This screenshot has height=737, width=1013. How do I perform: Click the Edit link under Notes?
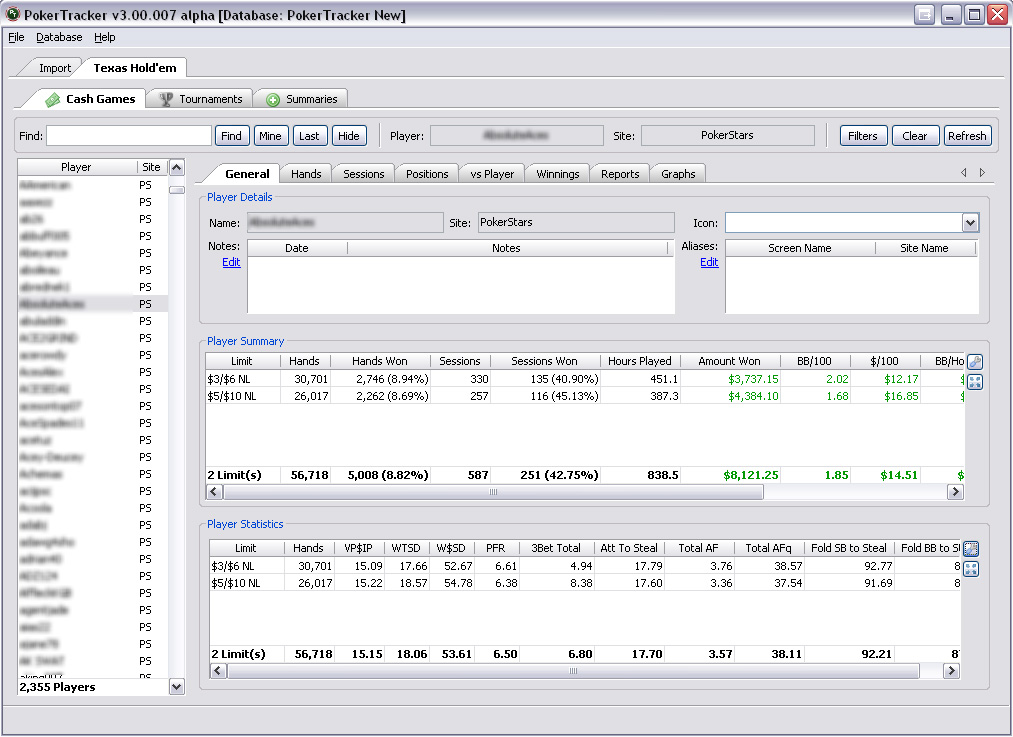tap(231, 262)
